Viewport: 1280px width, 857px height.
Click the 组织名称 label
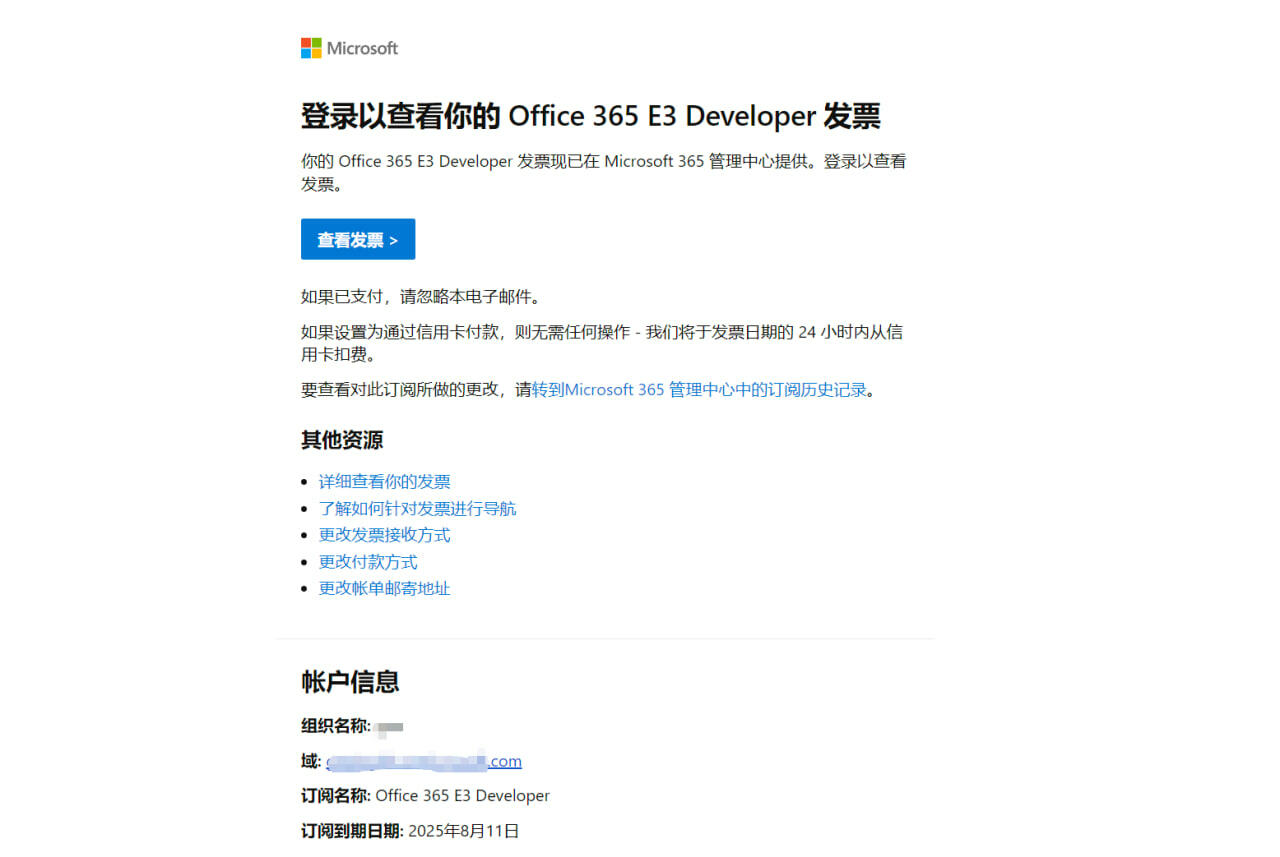click(336, 726)
